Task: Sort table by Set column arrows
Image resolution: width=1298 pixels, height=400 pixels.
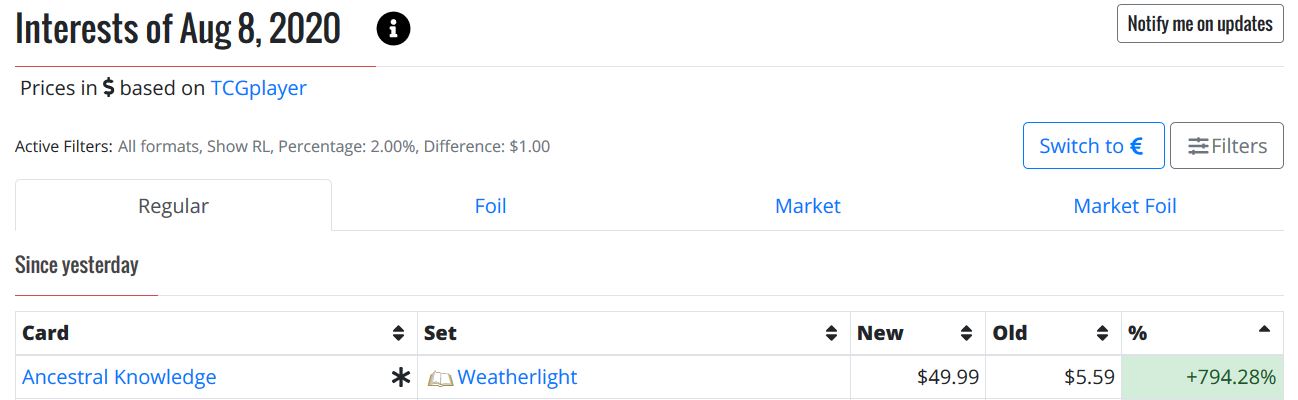Action: point(831,334)
